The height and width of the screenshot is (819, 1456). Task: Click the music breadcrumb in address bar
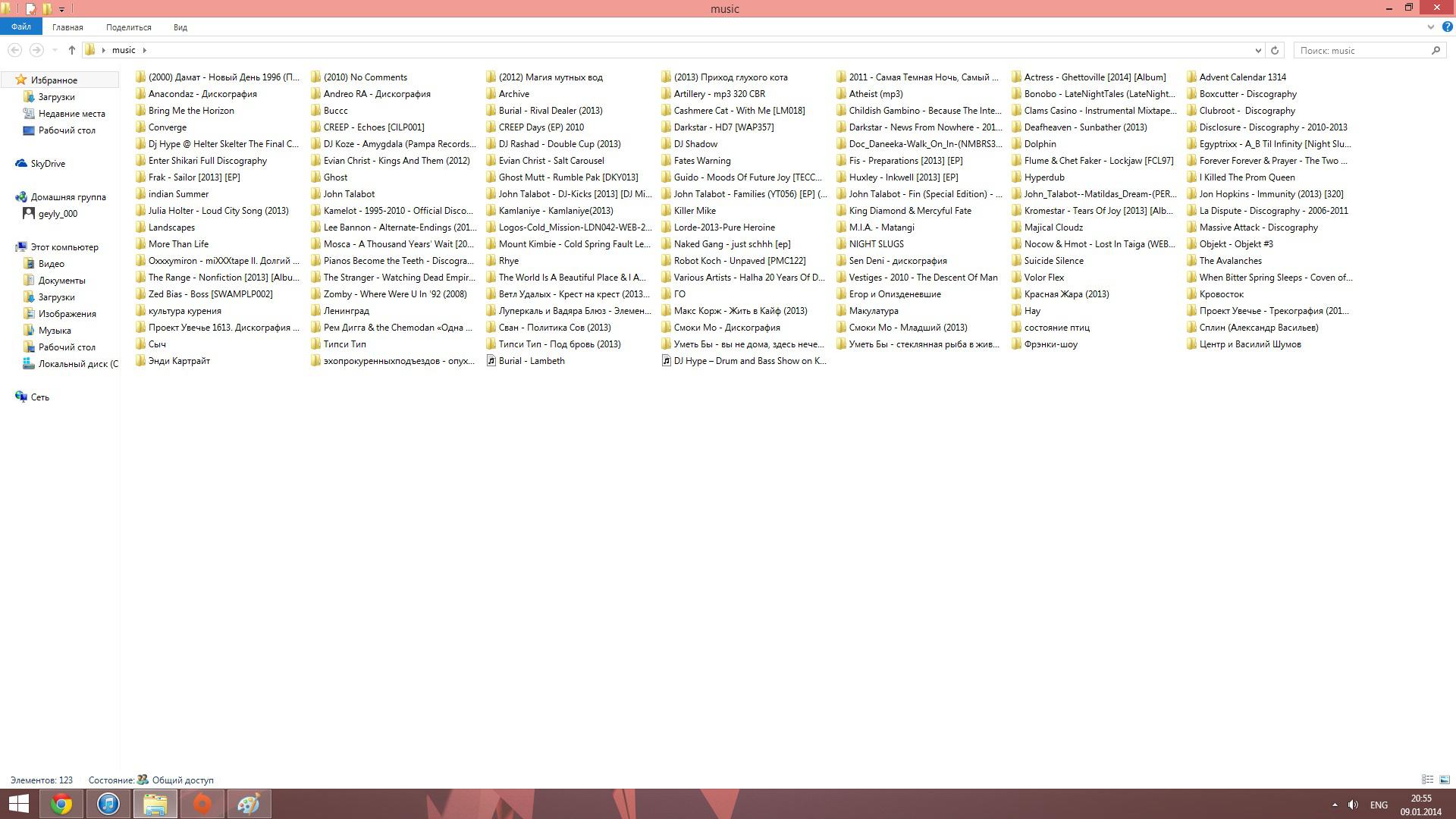coord(124,50)
